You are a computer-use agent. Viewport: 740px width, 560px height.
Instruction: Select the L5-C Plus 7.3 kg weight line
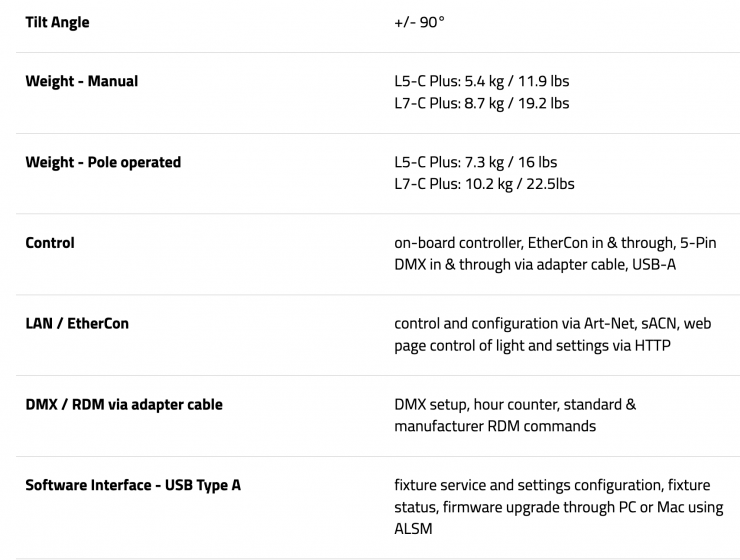(x=475, y=162)
